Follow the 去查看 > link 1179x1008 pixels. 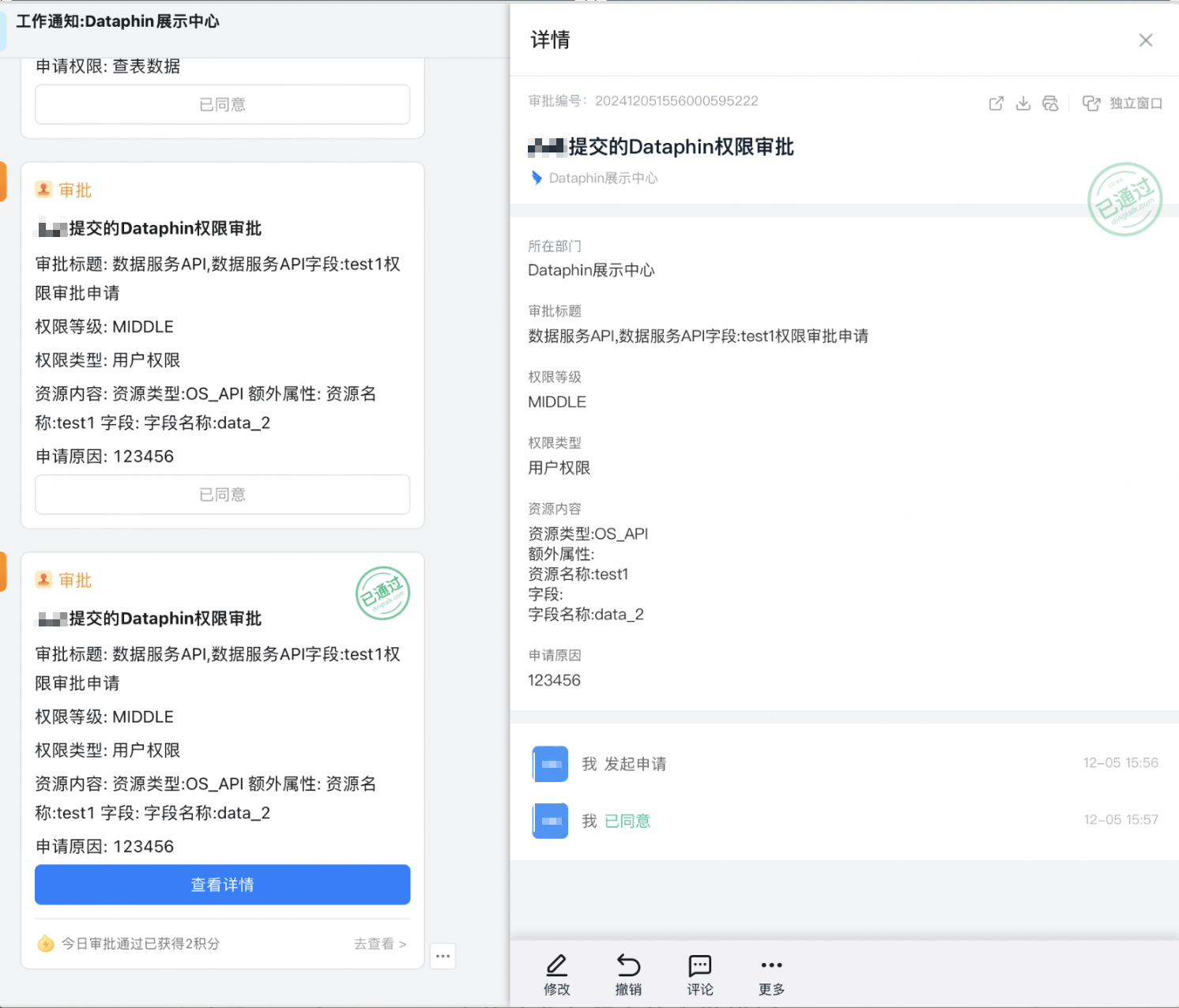pos(380,943)
